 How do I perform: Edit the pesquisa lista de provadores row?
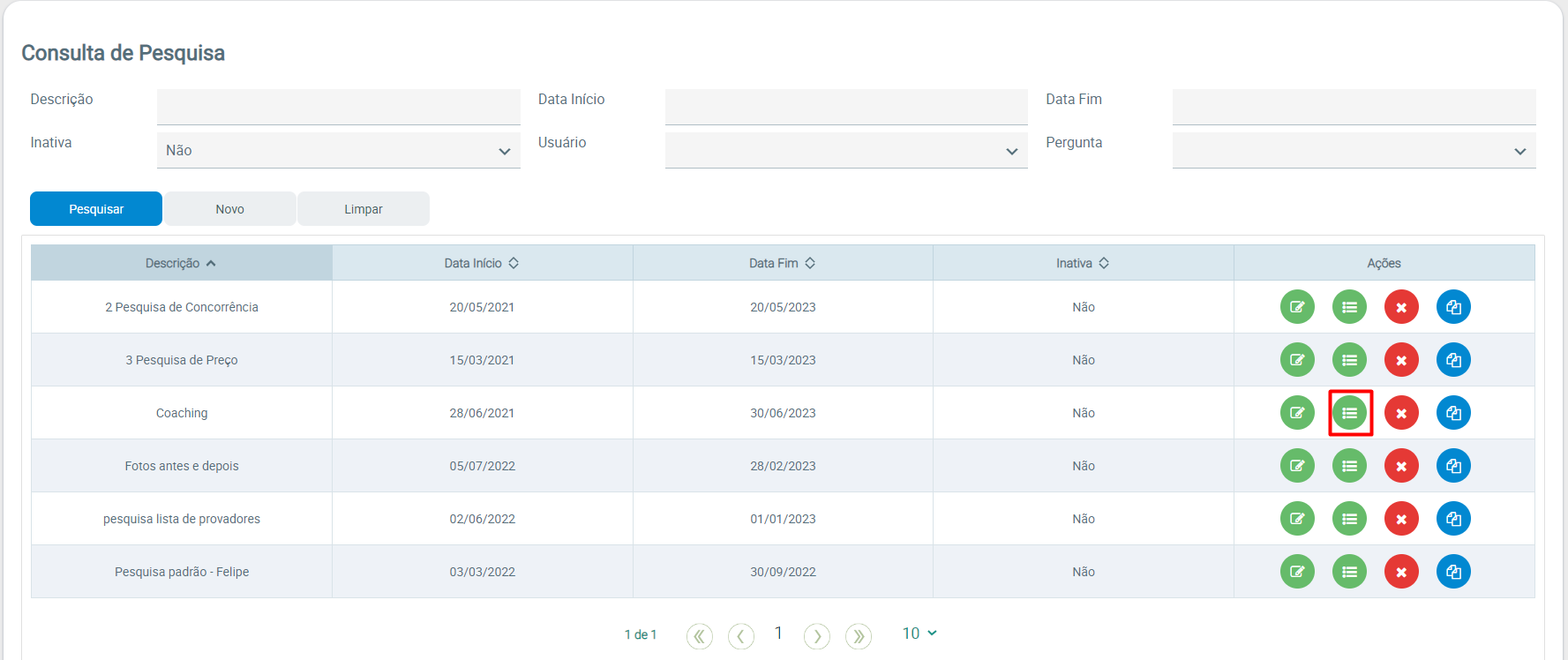coord(1297,519)
